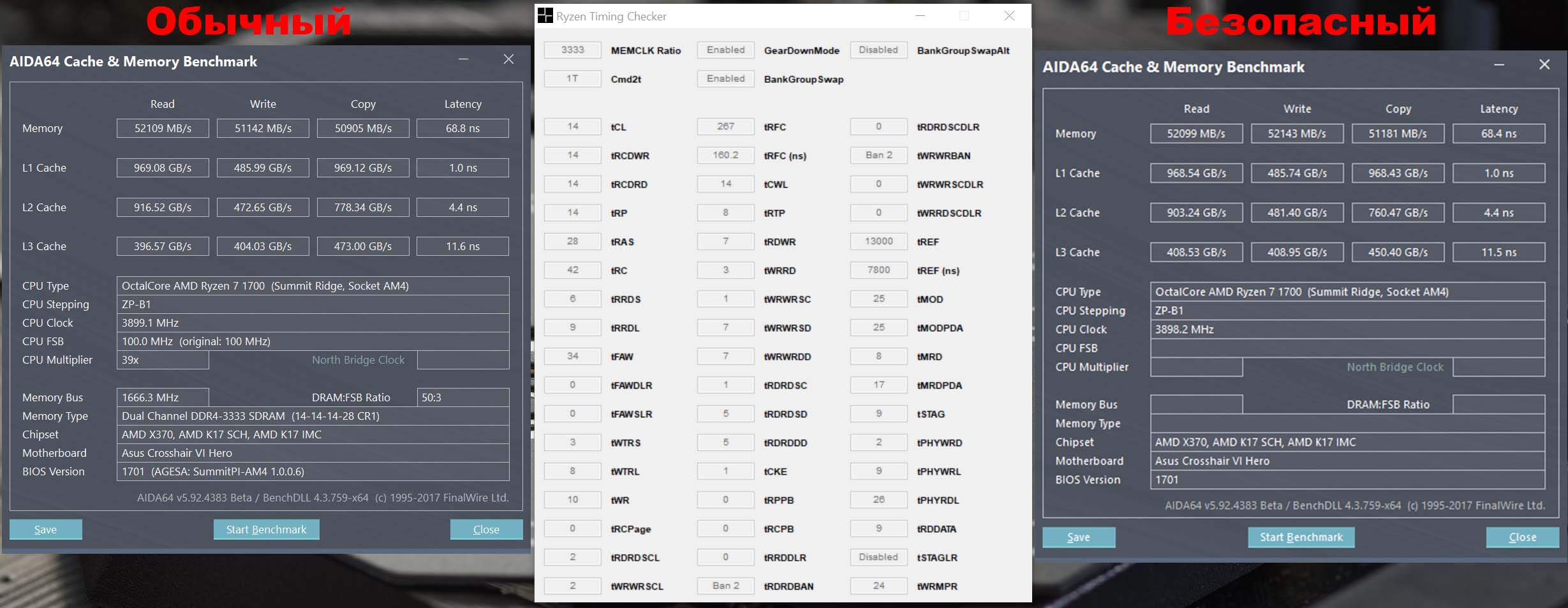
Task: Click the tRTP value field showing 8
Action: pos(726,212)
